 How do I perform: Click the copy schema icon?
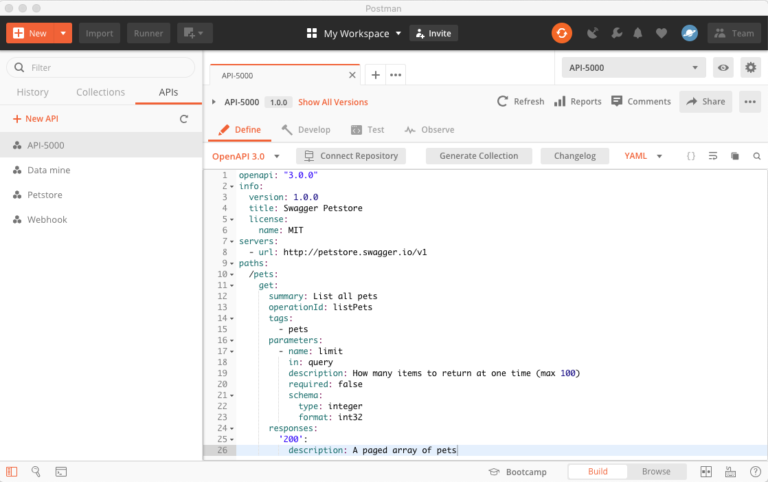(735, 156)
